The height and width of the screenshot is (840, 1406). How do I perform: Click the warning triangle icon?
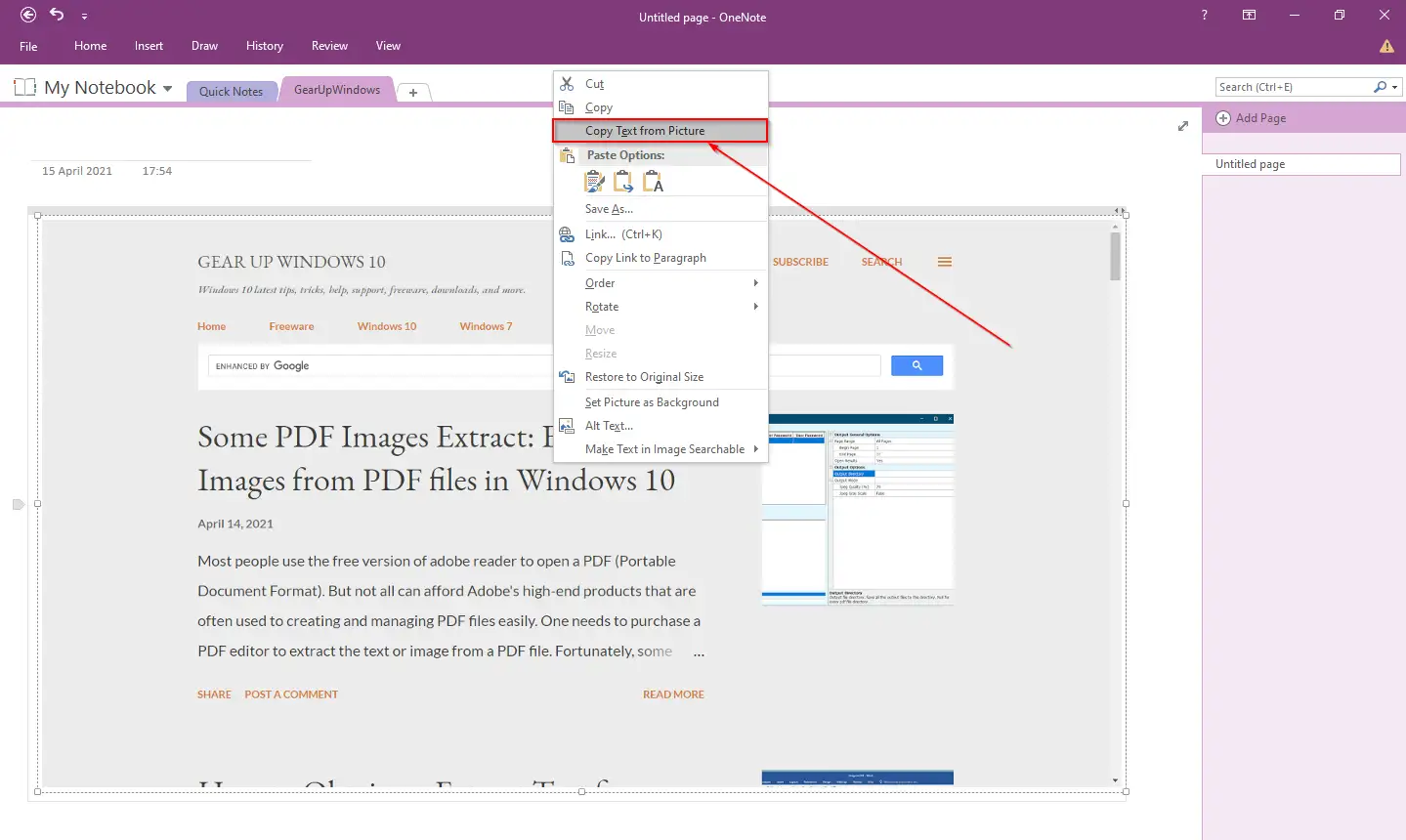[x=1386, y=46]
